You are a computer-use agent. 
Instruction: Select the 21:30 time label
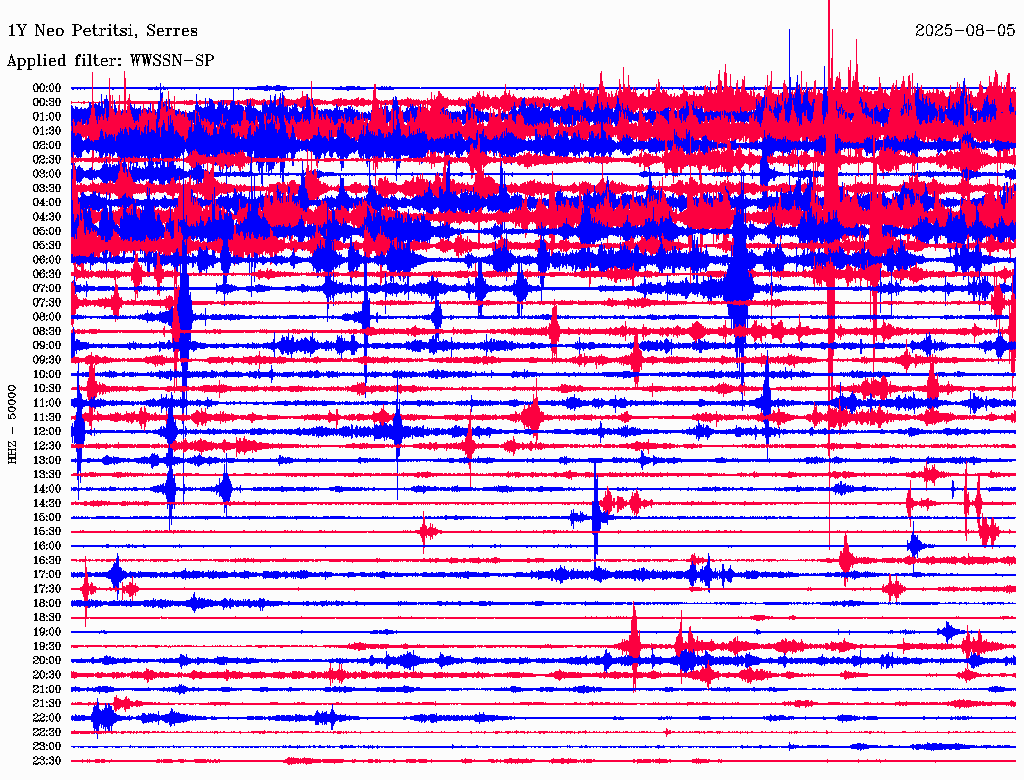47,704
